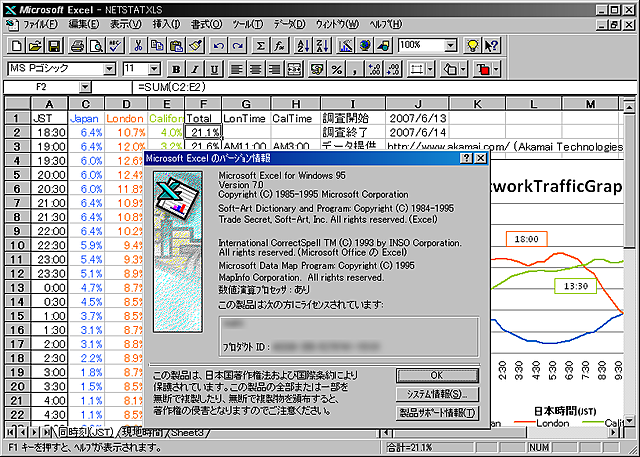Click the vertical scrollbar up arrow
The width and height of the screenshot is (640, 457).
[629, 106]
